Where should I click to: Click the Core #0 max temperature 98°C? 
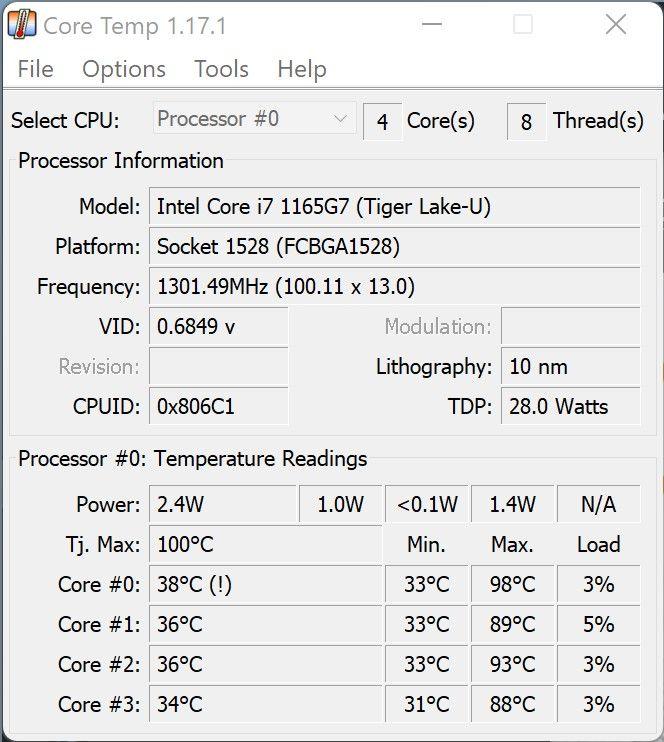point(513,585)
